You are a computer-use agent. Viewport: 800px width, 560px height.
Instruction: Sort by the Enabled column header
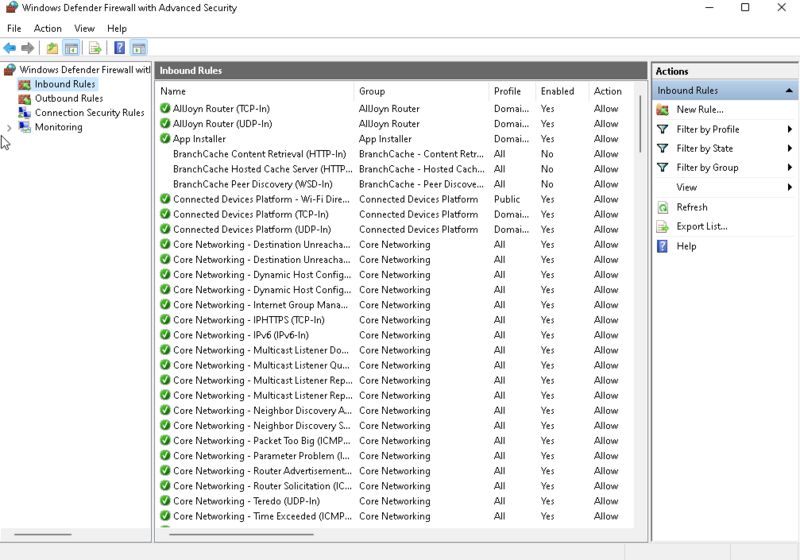(562, 91)
